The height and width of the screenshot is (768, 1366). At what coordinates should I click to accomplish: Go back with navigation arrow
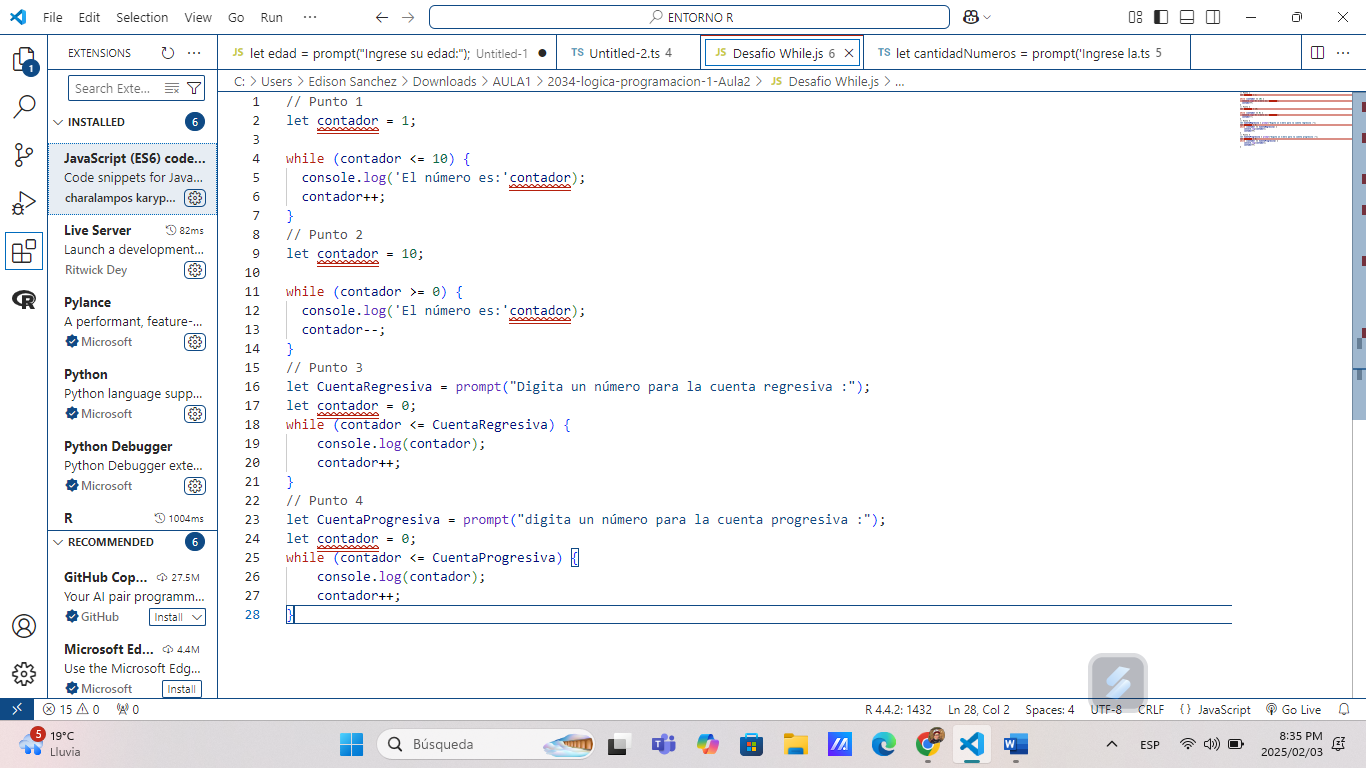(x=381, y=17)
